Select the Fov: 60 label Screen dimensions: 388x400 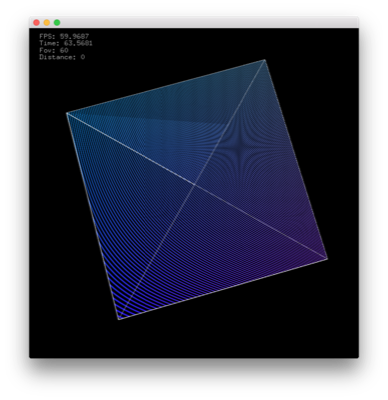click(54, 50)
